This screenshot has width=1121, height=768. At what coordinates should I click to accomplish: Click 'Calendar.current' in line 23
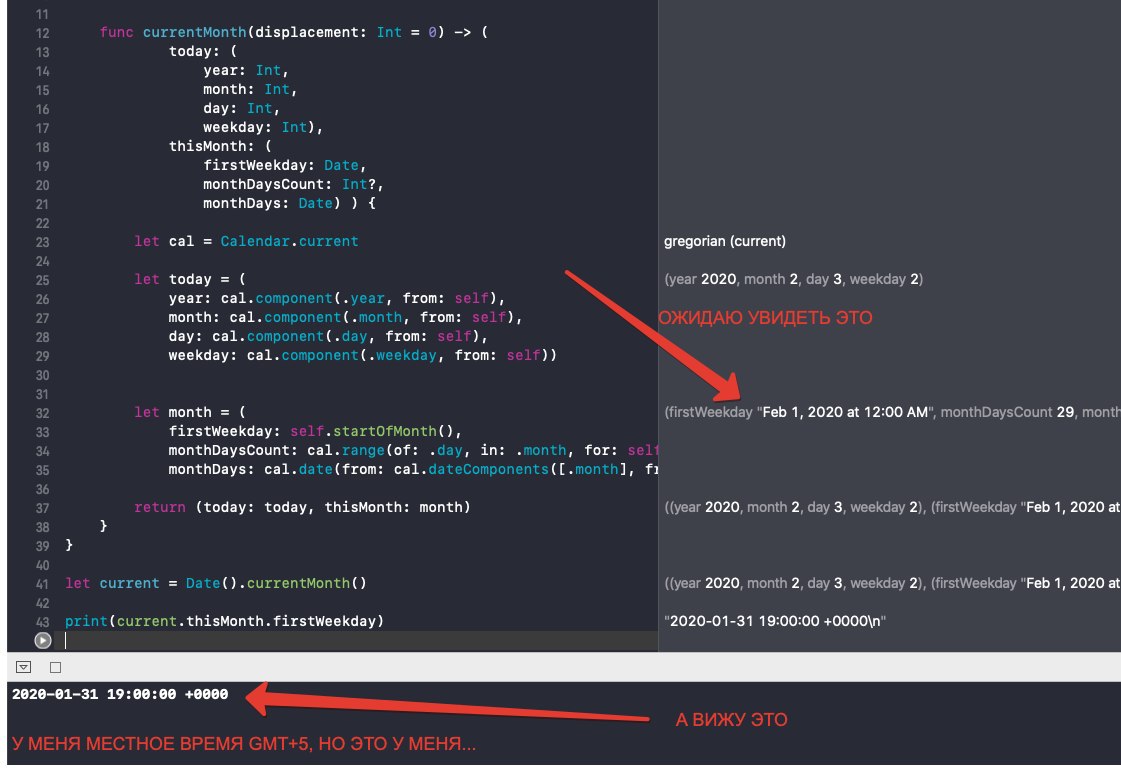289,241
